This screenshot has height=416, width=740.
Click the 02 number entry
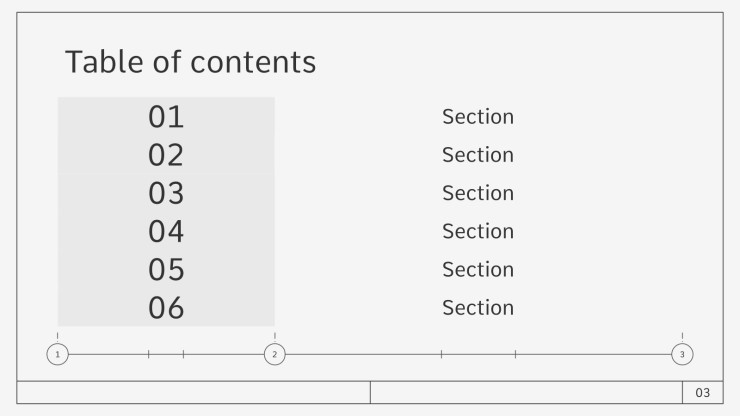(166, 155)
